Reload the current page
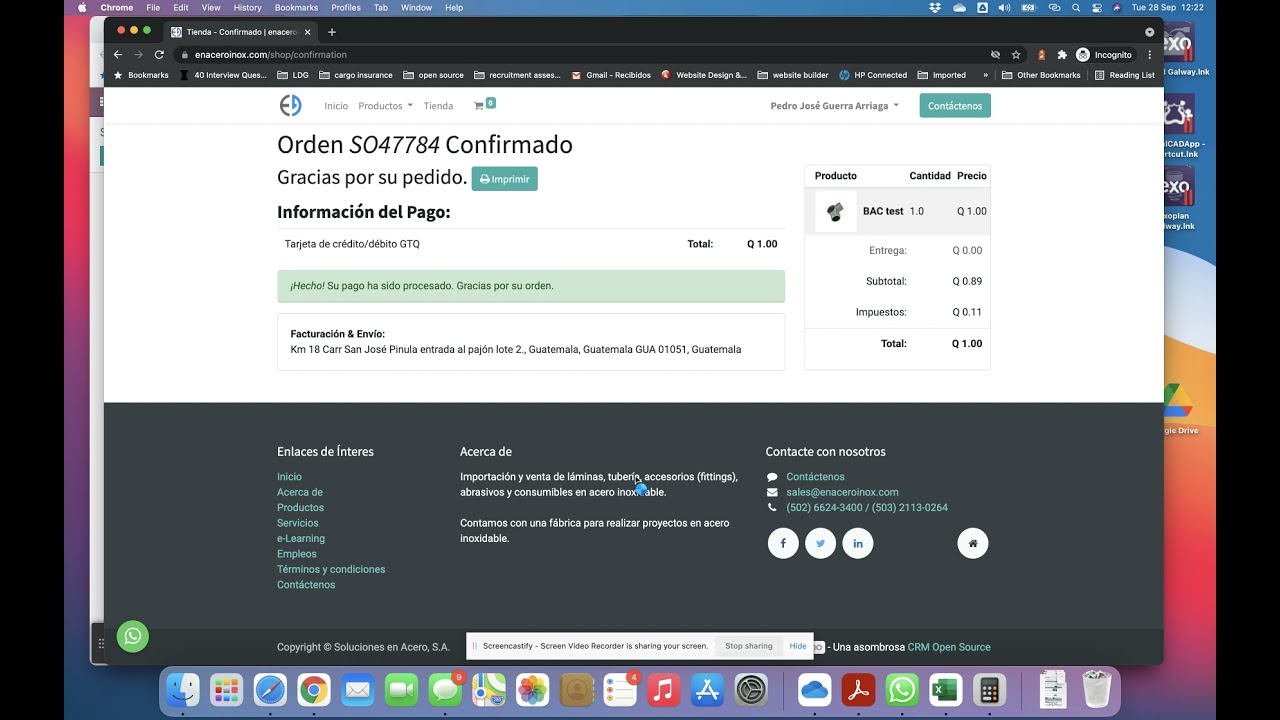Viewport: 1280px width, 720px height. click(159, 55)
